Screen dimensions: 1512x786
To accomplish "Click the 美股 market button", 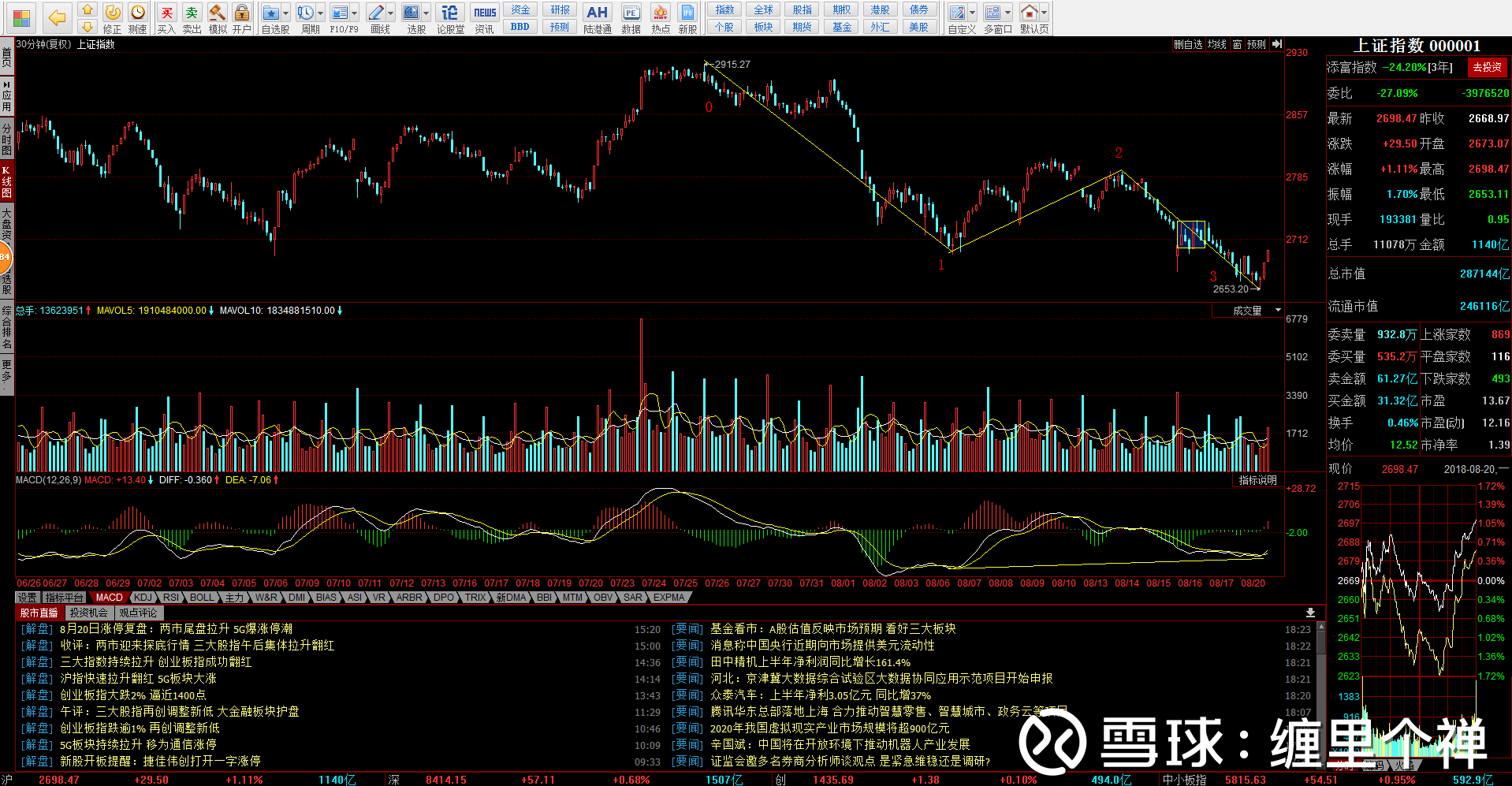I will tap(918, 27).
